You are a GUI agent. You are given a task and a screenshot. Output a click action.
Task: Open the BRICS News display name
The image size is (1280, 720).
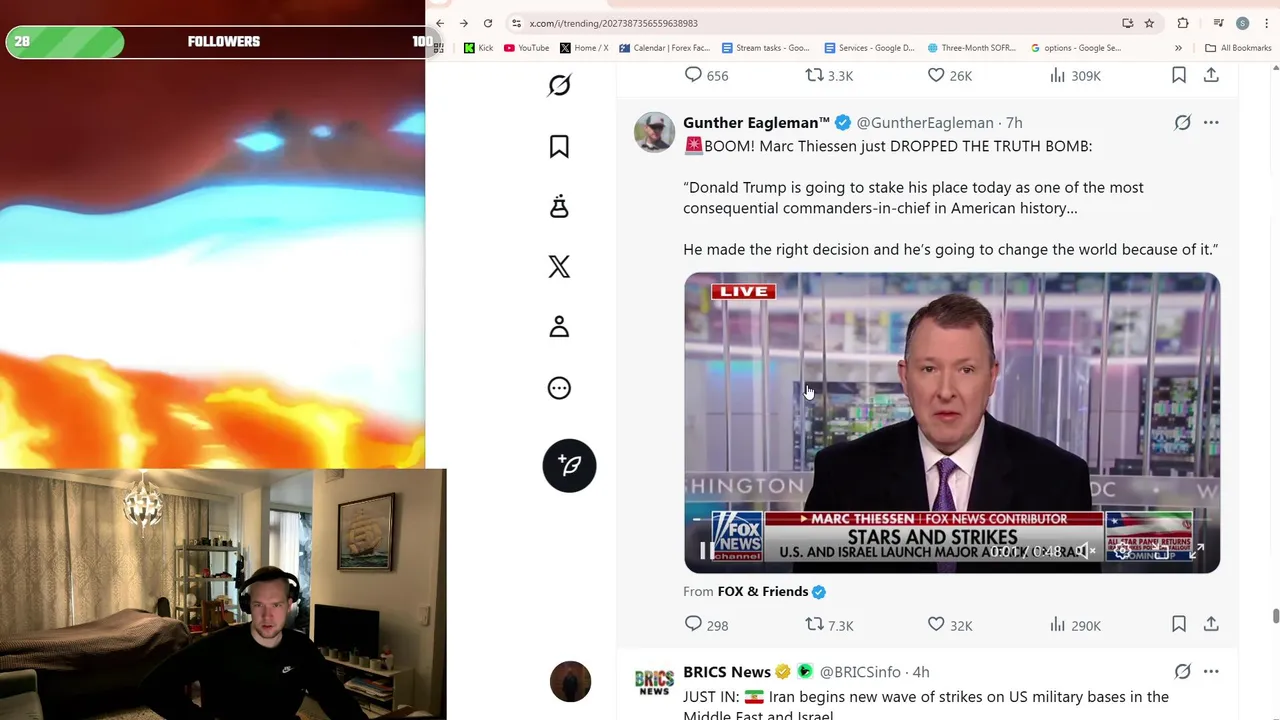(727, 672)
